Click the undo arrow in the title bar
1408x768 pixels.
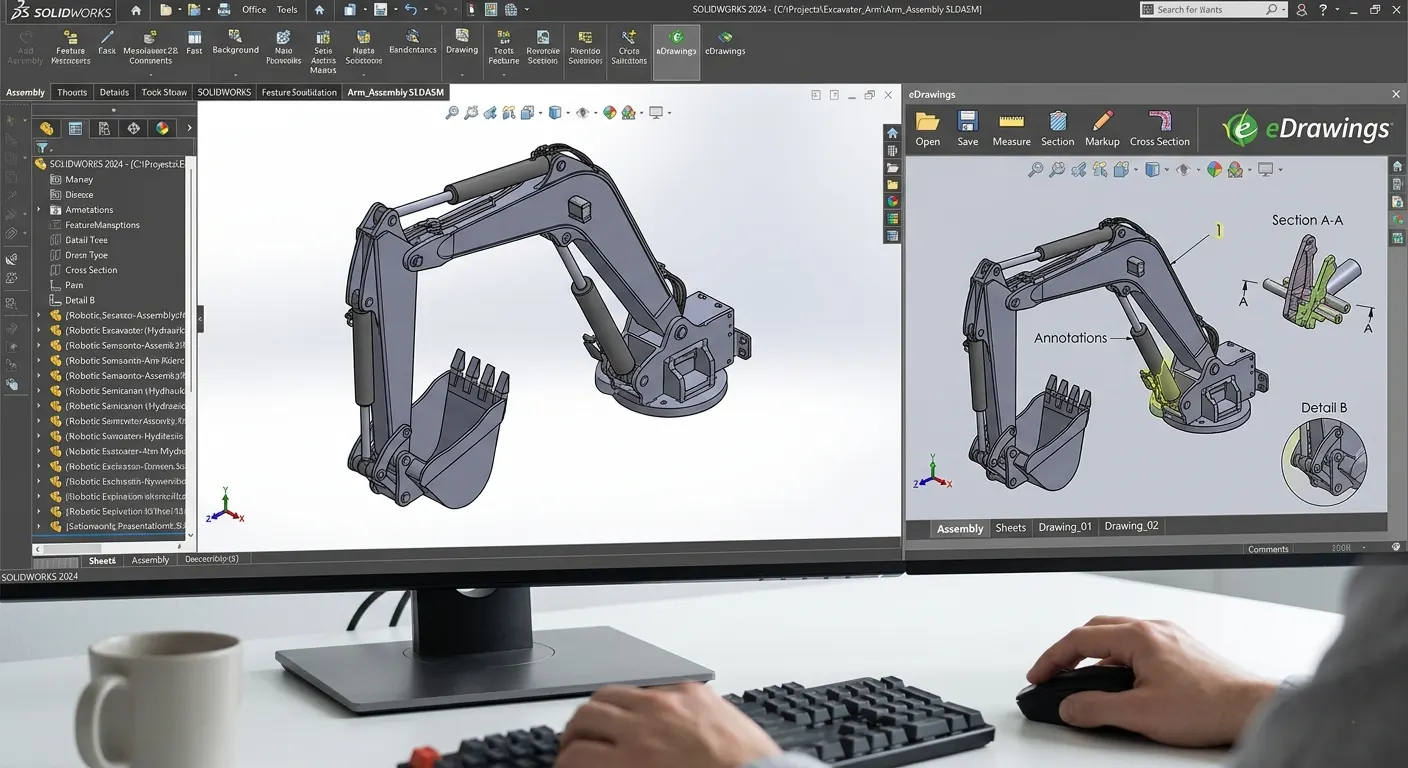(411, 10)
